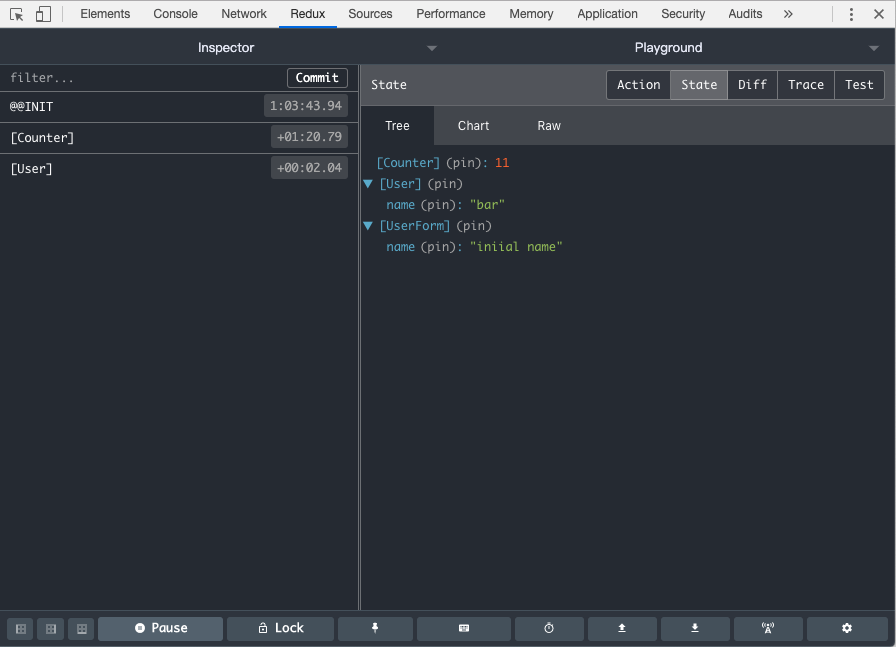Open settings with the gear icon

point(847,628)
